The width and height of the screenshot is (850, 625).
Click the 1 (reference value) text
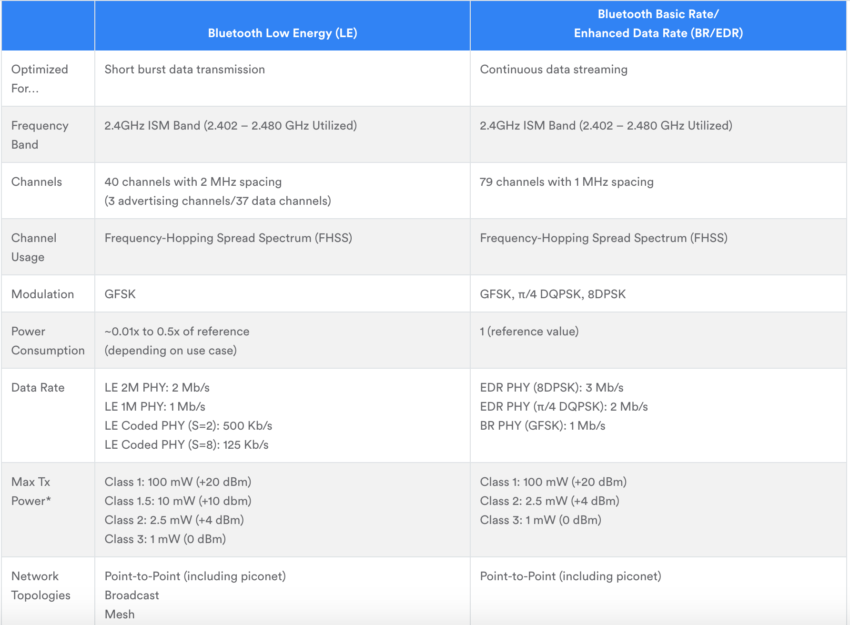tap(529, 331)
